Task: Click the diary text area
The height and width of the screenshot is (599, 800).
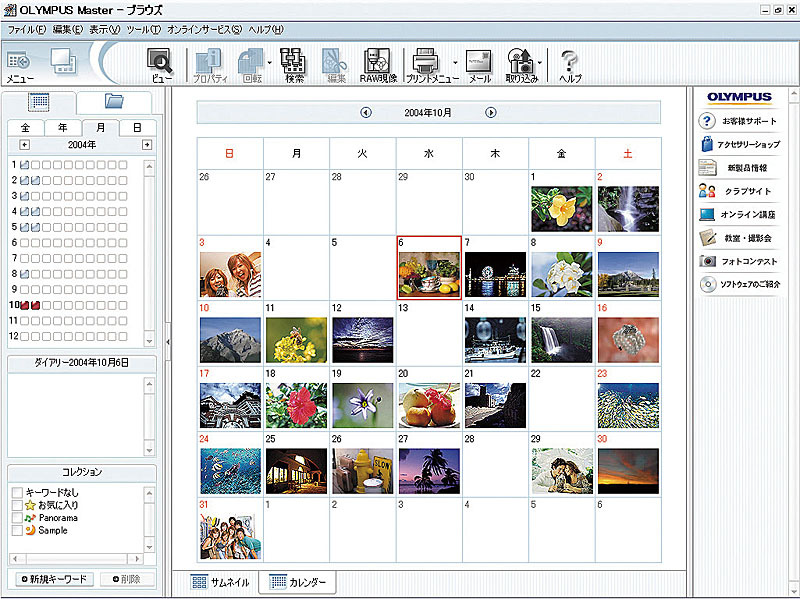Action: coord(77,415)
